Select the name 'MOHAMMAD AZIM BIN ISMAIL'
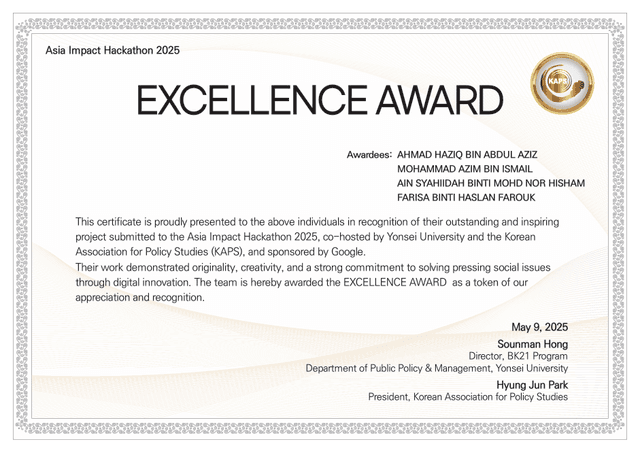Screen dimensions: 640x452 coord(465,169)
